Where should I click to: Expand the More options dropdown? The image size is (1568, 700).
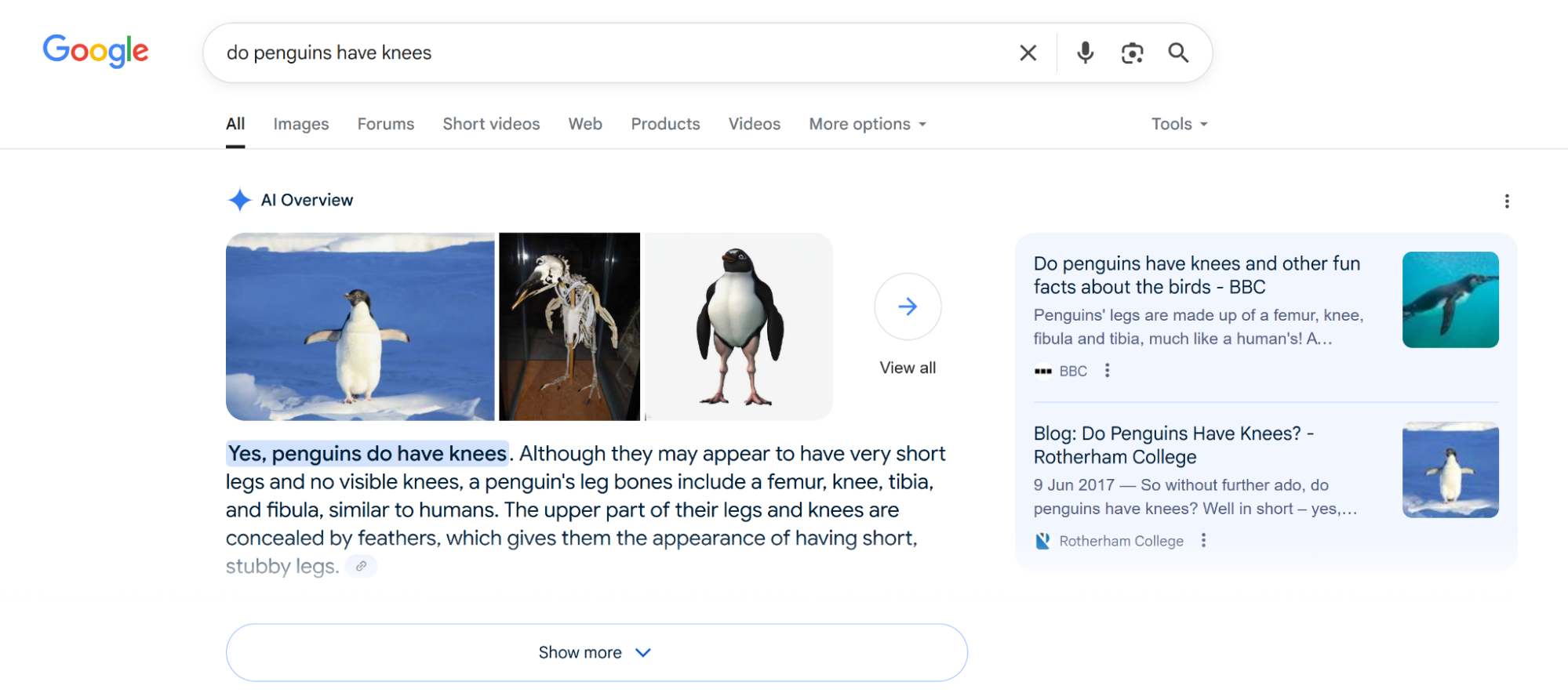pyautogui.click(x=868, y=124)
